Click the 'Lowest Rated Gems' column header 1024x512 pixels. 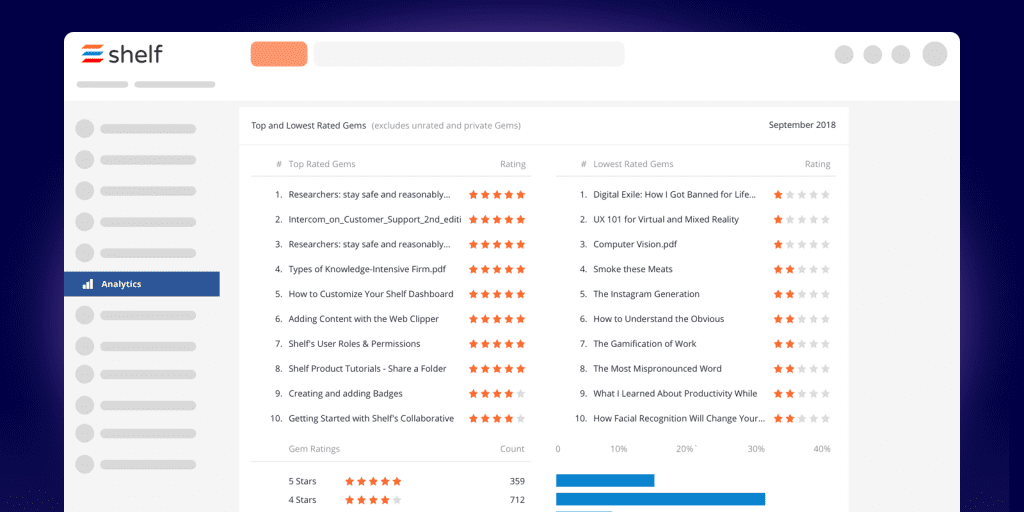pos(633,164)
